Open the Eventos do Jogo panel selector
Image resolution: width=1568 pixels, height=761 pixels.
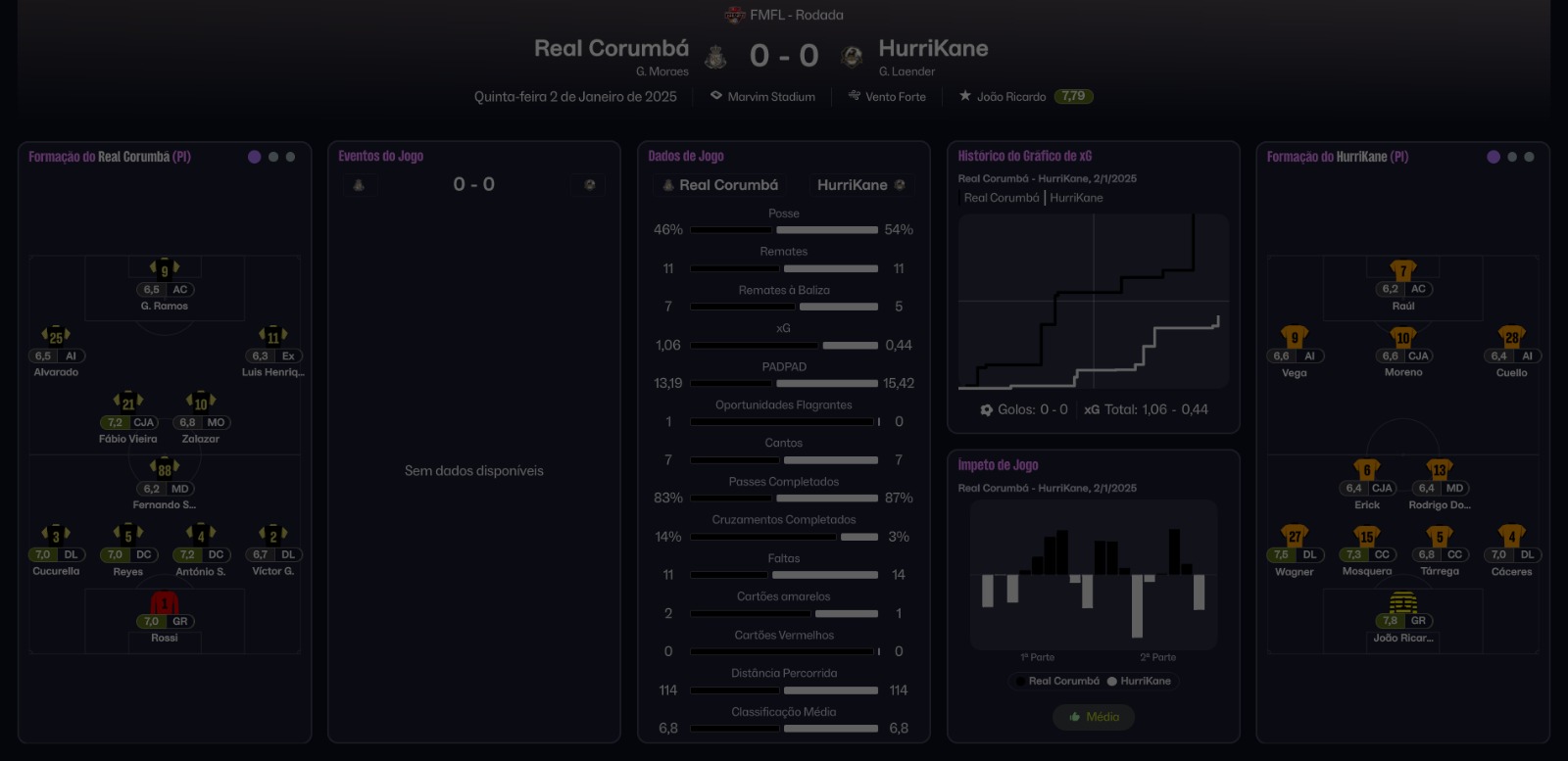click(380, 156)
